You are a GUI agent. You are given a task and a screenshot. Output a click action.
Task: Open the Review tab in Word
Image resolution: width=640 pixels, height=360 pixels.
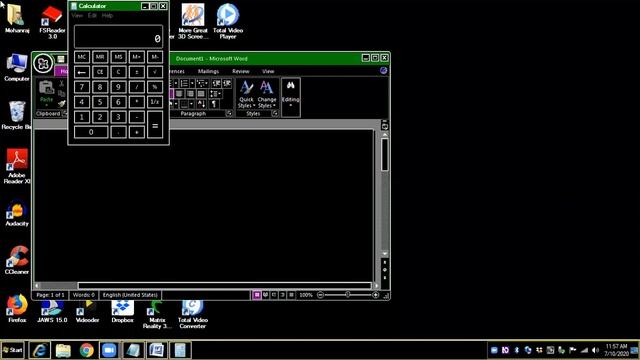pyautogui.click(x=240, y=71)
